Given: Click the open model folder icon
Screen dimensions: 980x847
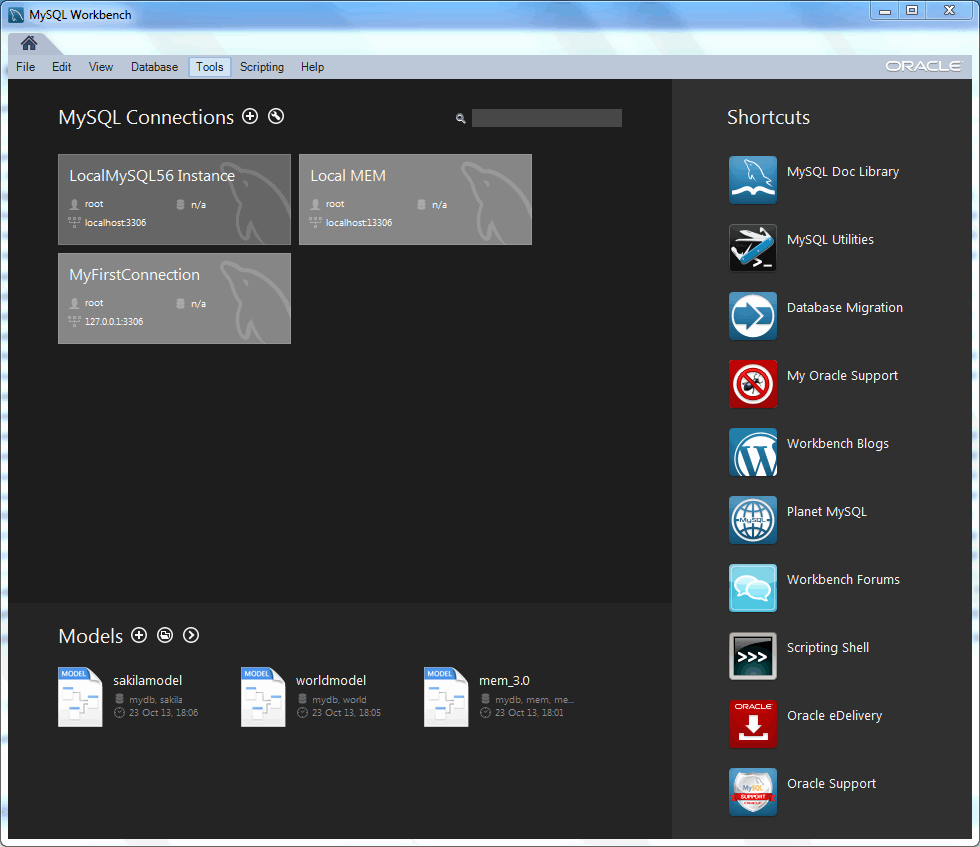Looking at the screenshot, I should [x=165, y=635].
